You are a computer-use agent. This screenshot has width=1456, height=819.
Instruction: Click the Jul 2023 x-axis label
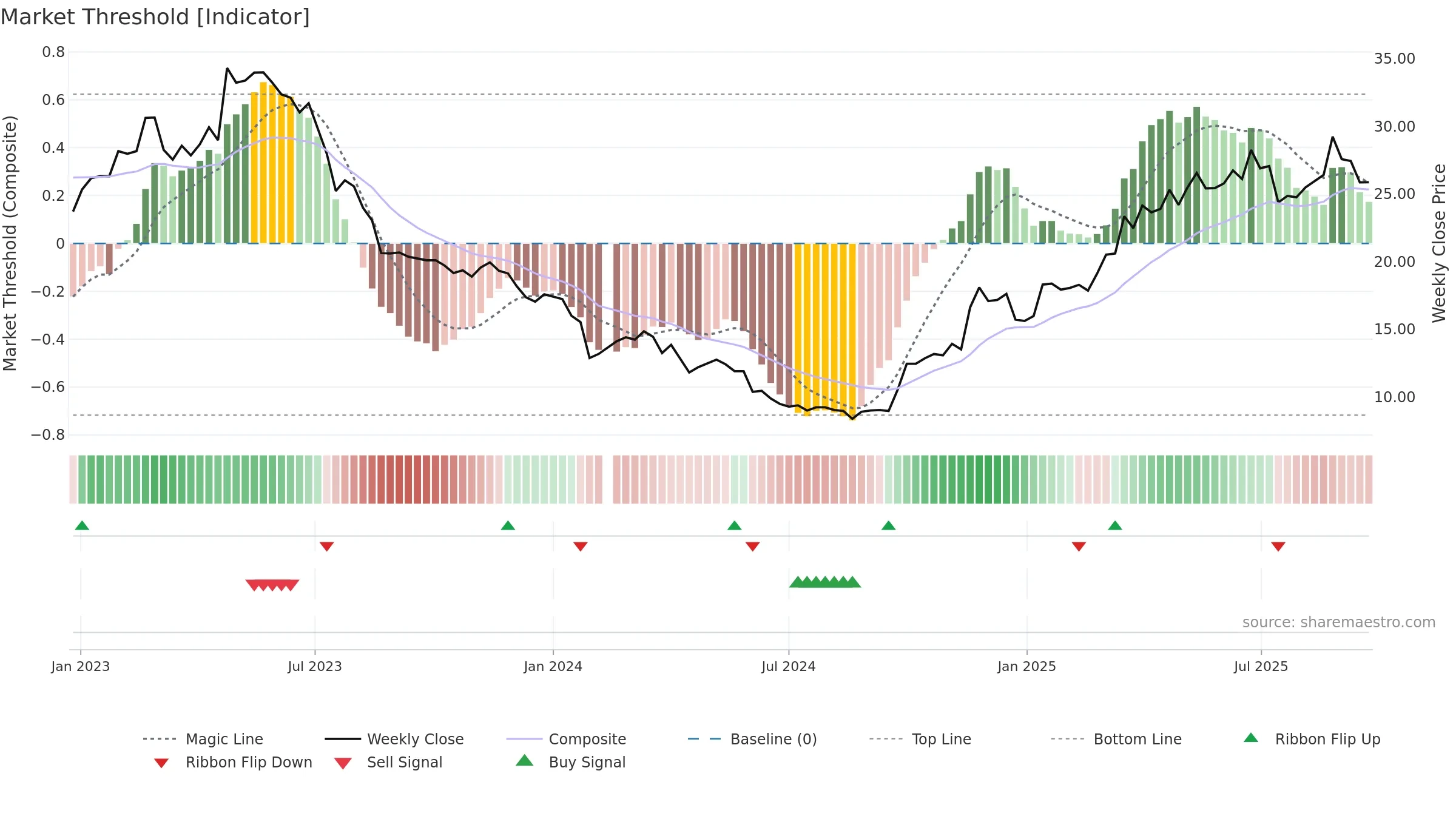click(x=315, y=666)
